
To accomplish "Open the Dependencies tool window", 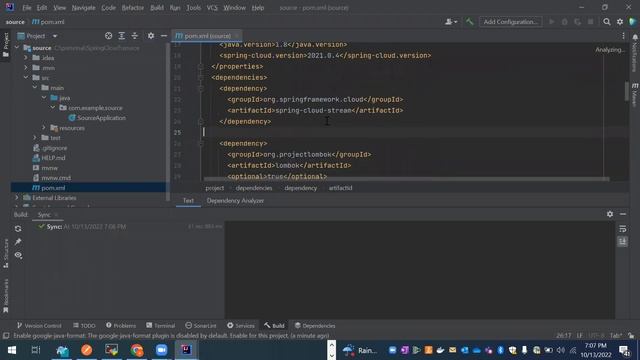I will click(x=315, y=326).
